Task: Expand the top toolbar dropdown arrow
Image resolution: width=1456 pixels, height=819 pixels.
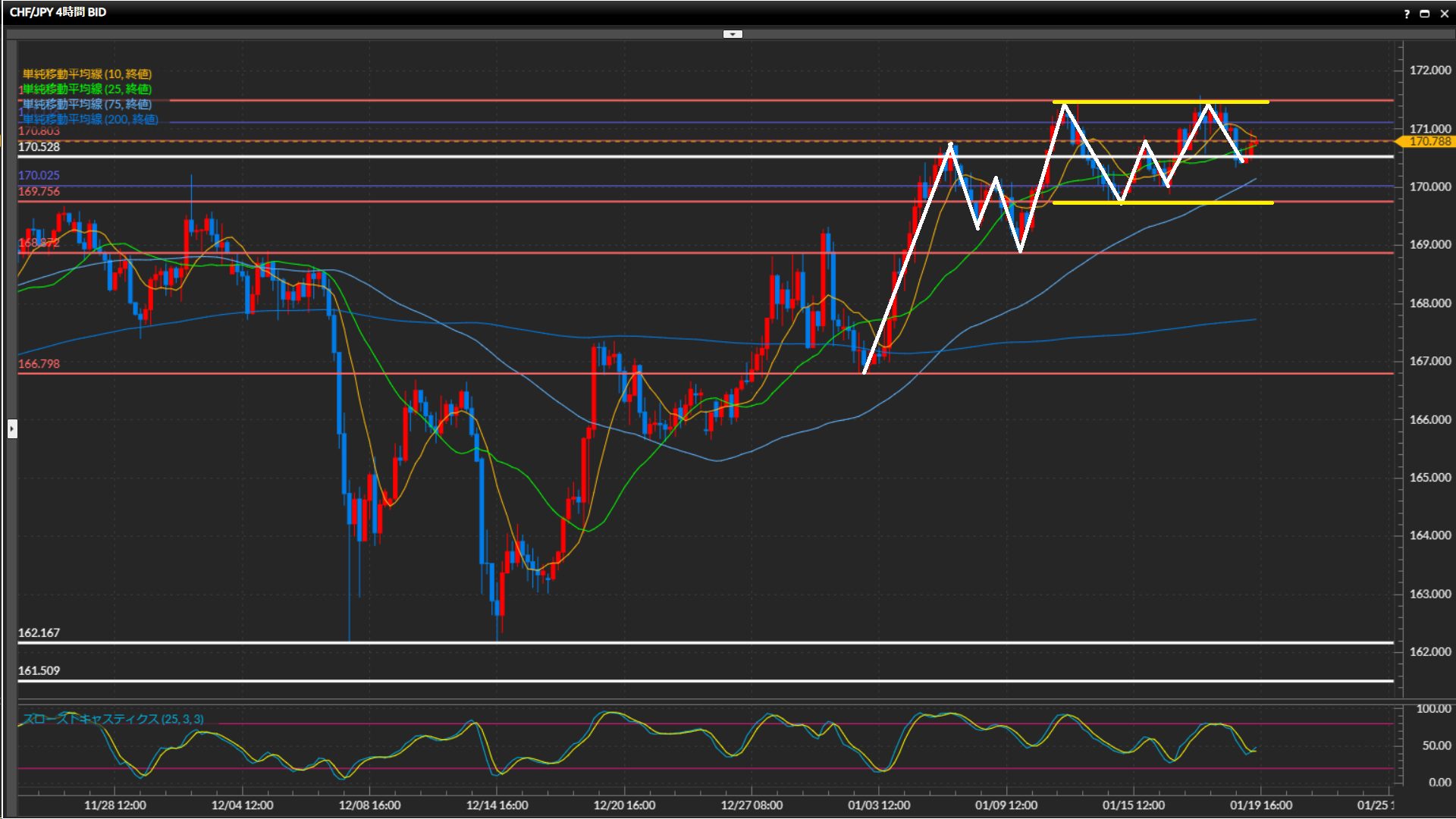Action: coord(733,34)
